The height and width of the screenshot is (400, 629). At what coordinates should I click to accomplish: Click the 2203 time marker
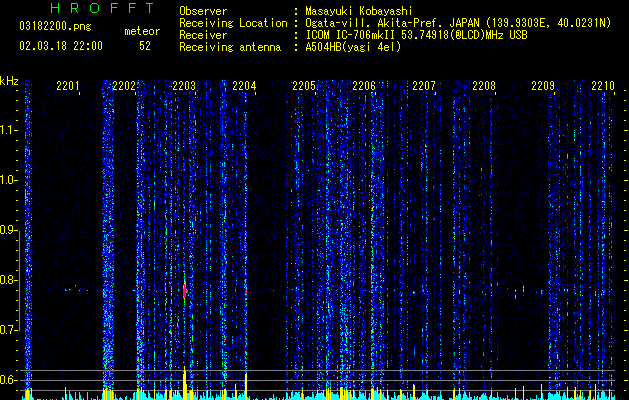184,86
